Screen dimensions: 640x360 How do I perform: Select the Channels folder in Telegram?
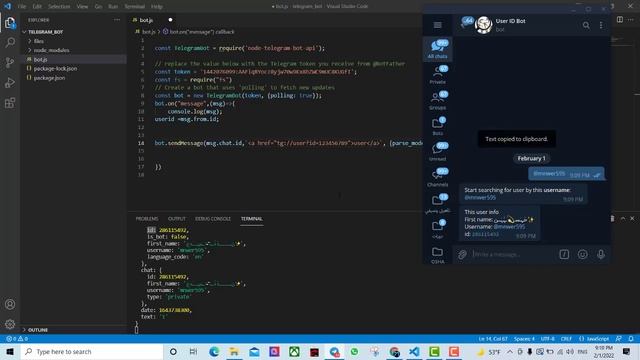click(438, 178)
